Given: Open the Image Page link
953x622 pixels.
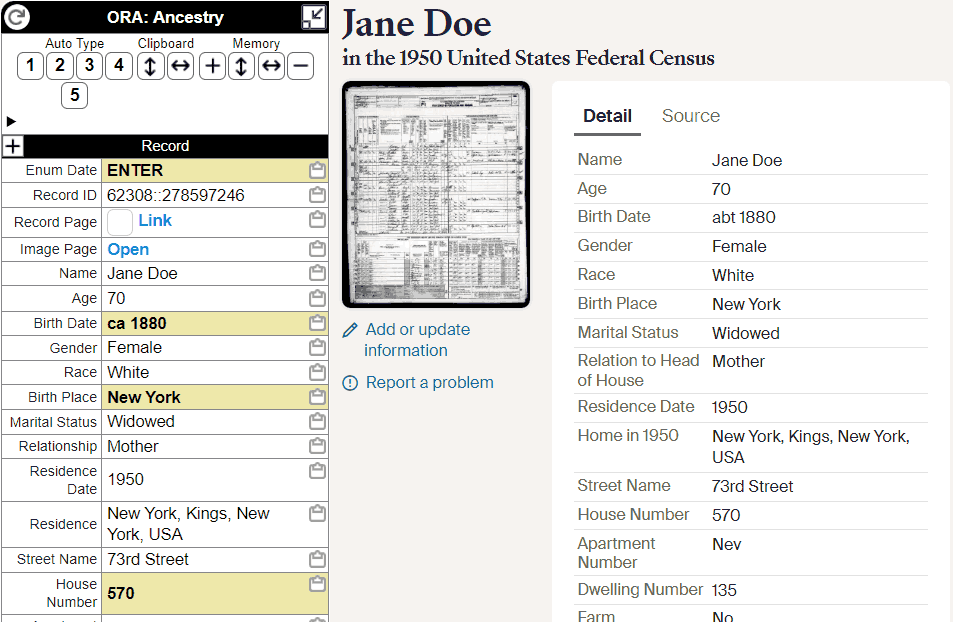Looking at the screenshot, I should click(x=128, y=249).
